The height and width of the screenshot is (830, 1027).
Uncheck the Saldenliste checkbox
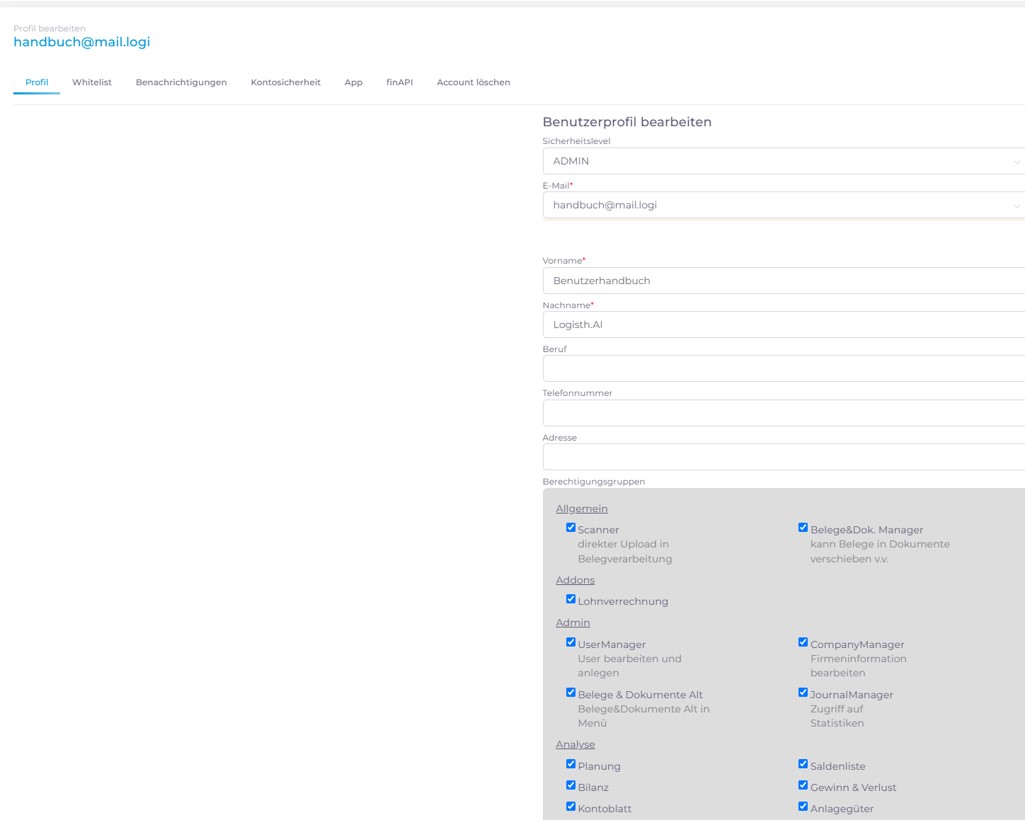(803, 764)
